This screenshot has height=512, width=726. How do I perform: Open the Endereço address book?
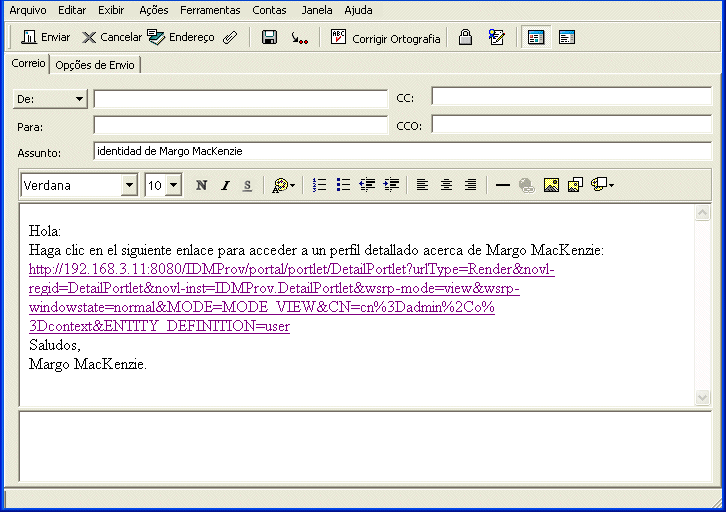181,37
